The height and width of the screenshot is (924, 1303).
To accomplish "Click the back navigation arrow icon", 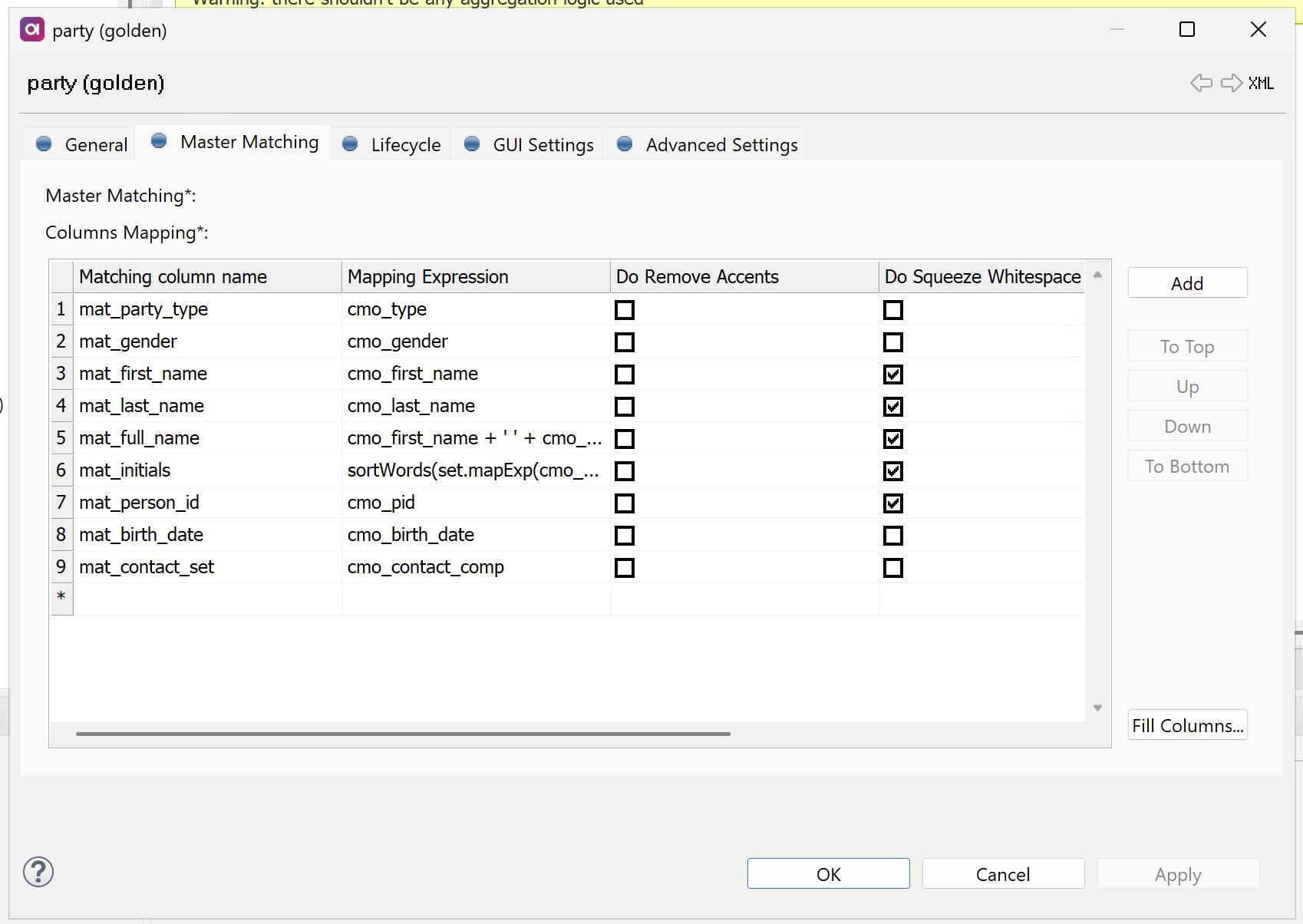I will 1202,83.
